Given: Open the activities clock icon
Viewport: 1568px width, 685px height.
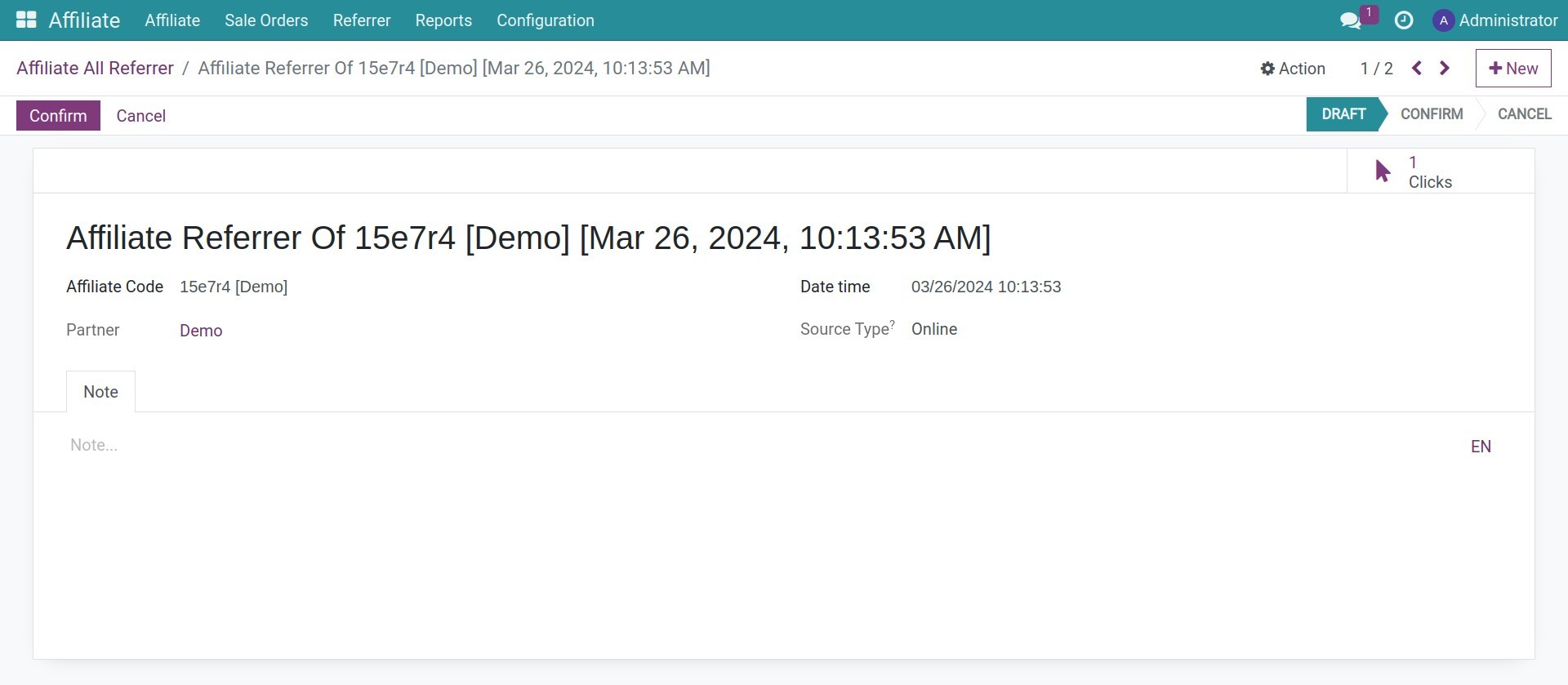Looking at the screenshot, I should point(1404,20).
